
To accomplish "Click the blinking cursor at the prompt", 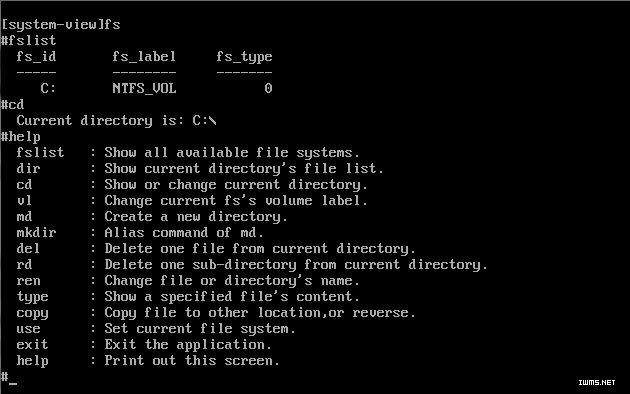I will click(x=13, y=383).
